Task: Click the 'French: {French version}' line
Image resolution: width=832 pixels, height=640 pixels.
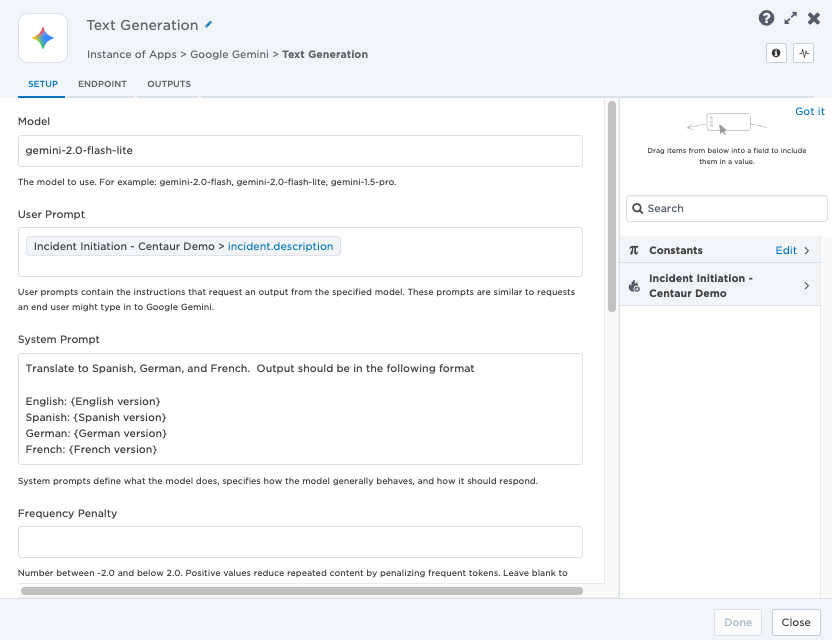Action: 91,449
